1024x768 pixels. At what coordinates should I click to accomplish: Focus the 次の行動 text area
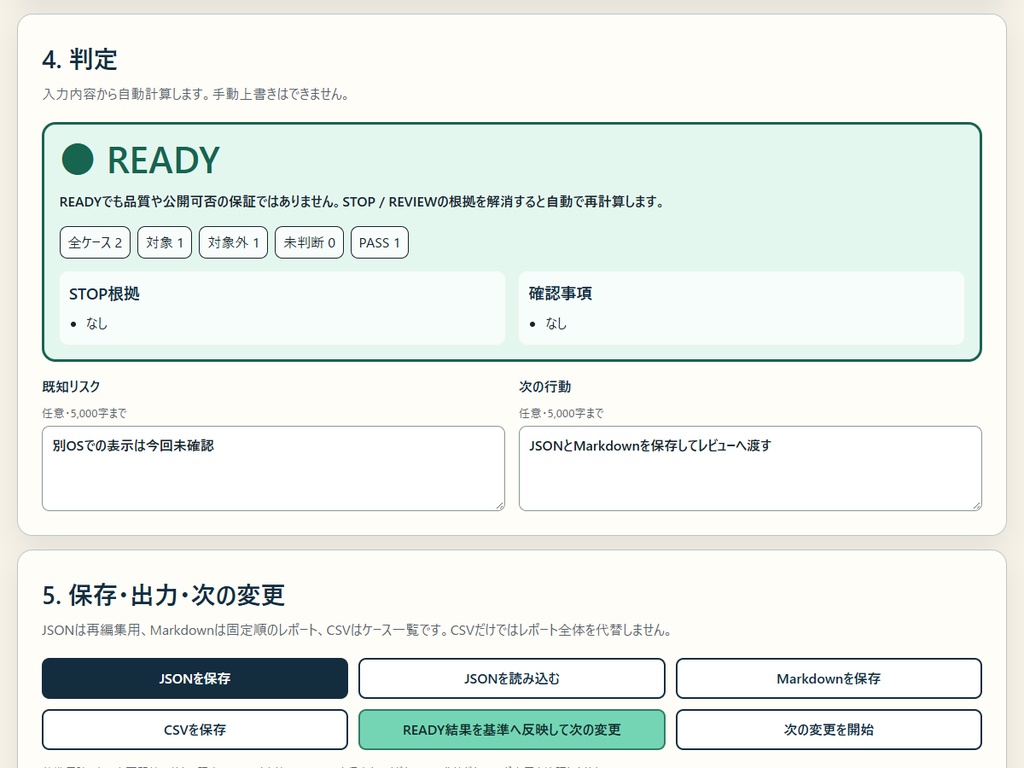coord(750,468)
